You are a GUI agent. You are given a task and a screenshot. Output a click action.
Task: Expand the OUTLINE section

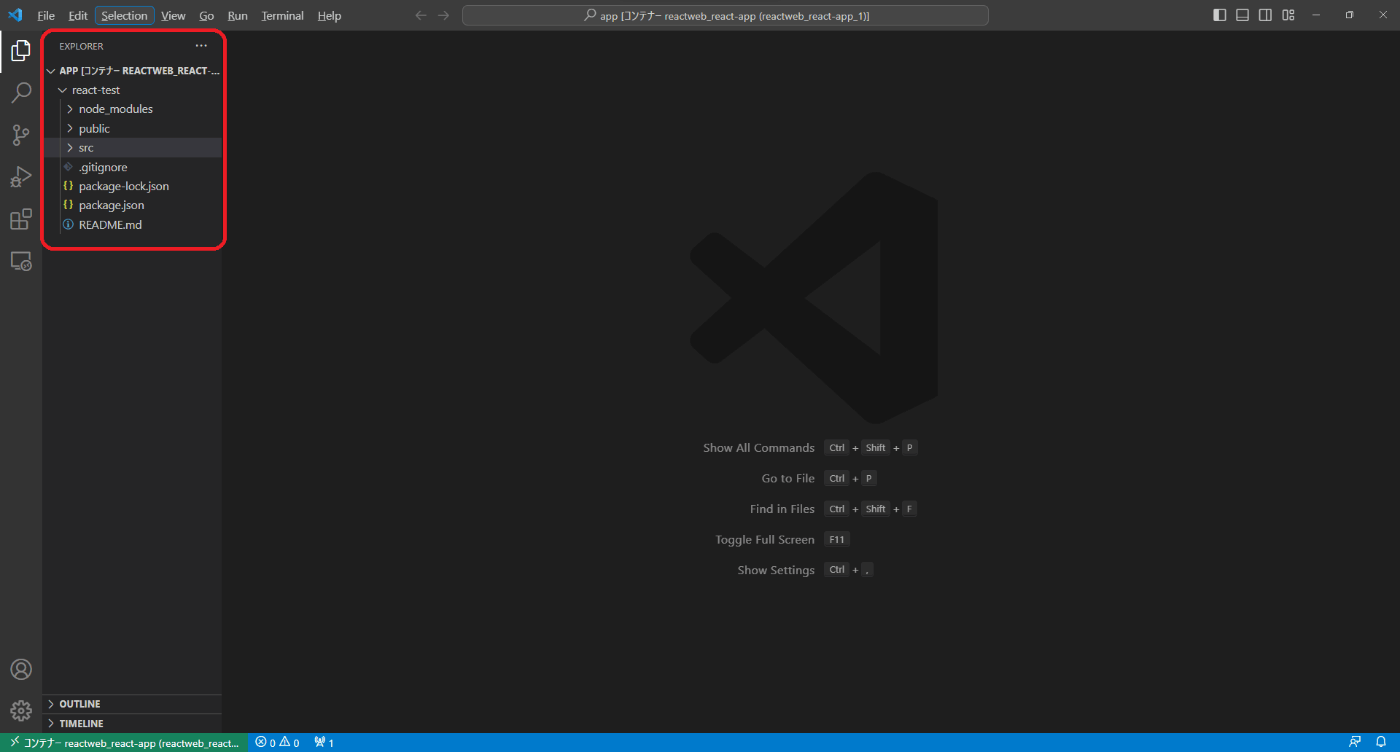(132, 704)
